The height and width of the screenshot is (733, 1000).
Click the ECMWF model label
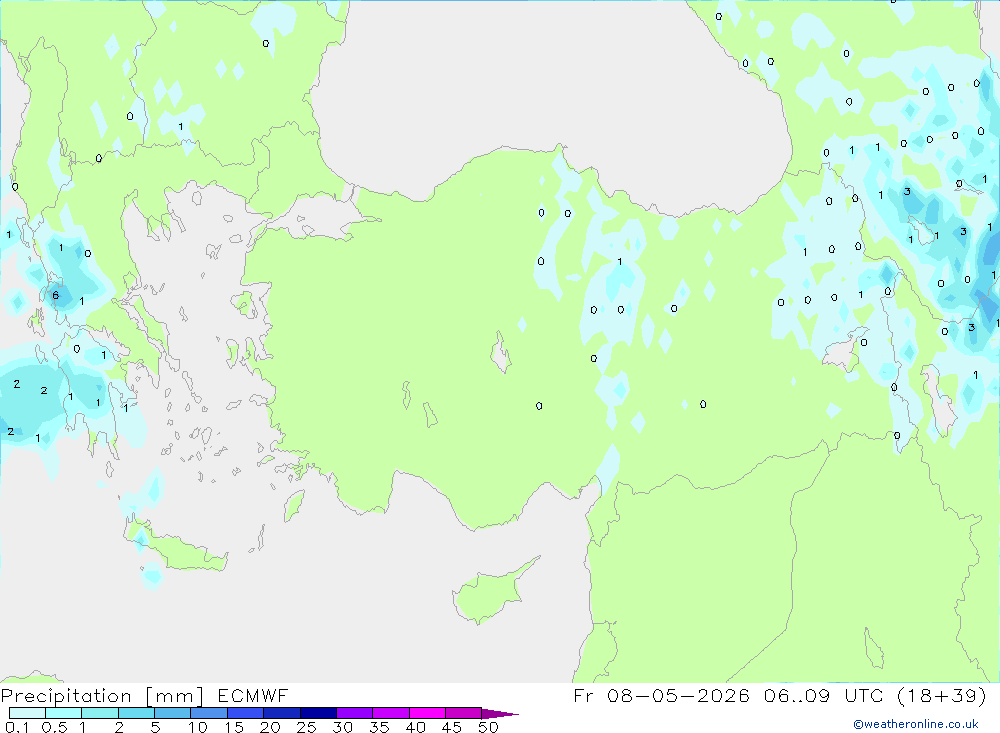[x=253, y=696]
